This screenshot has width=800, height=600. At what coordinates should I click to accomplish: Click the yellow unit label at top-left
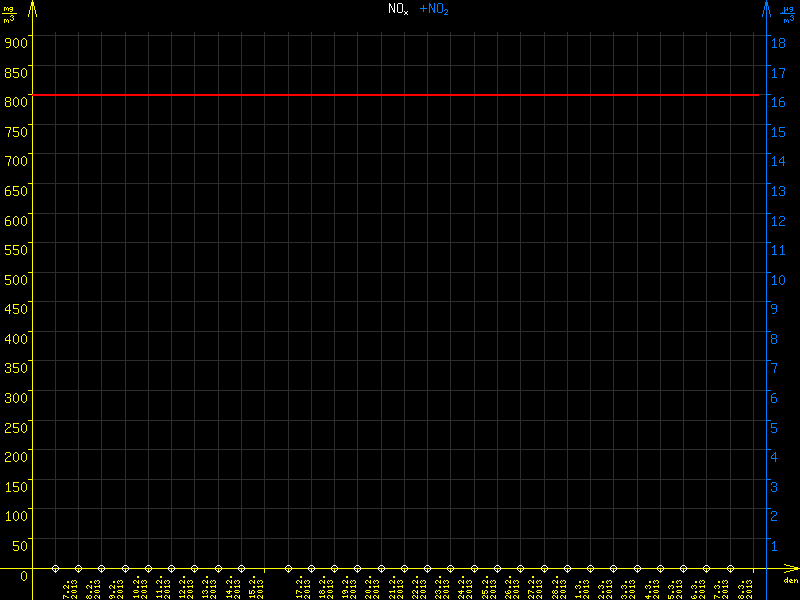coord(9,13)
